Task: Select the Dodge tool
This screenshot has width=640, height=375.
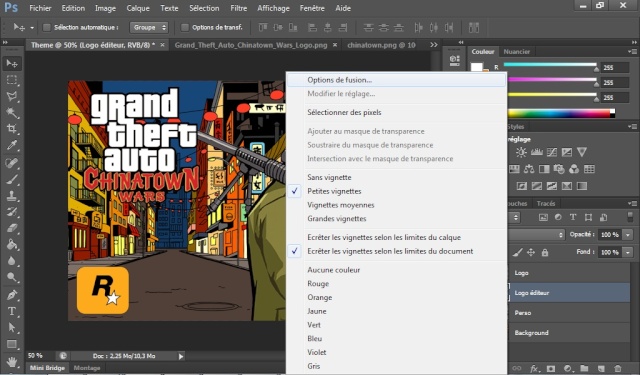Action: point(12,277)
